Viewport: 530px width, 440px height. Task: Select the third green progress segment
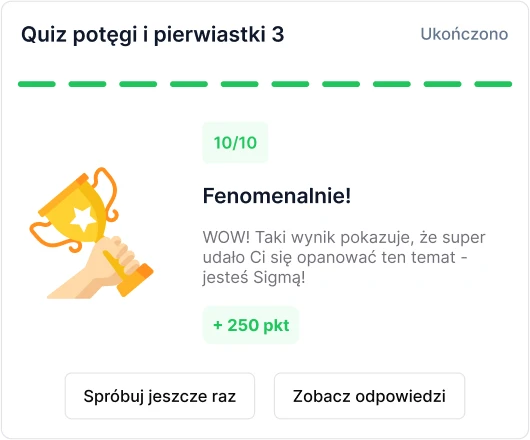(138, 84)
